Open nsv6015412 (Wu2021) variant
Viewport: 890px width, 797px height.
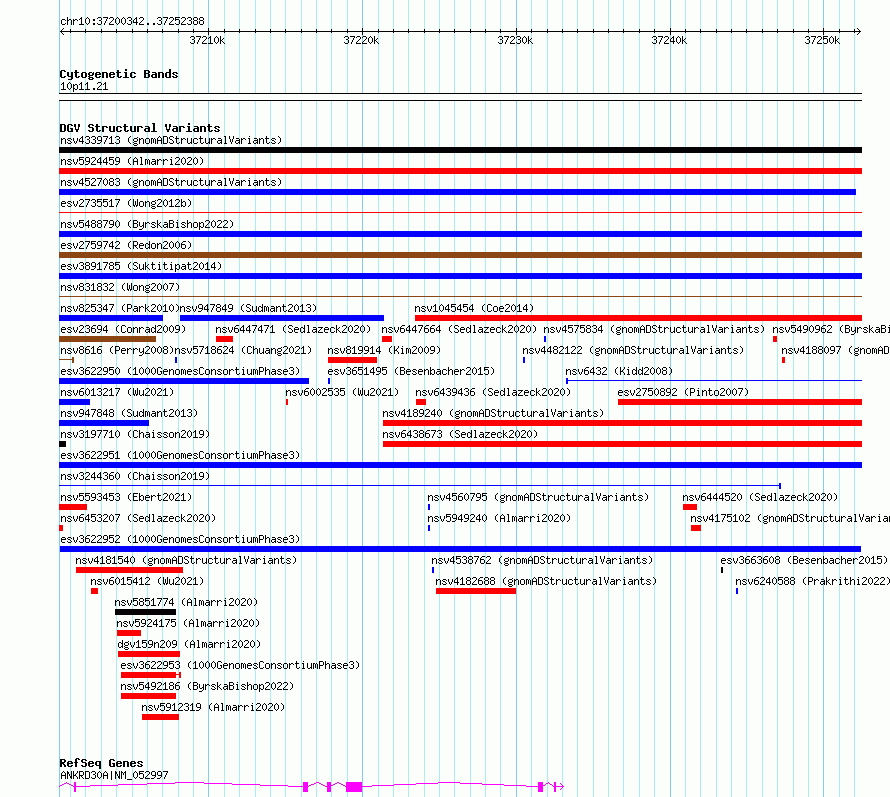147,581
